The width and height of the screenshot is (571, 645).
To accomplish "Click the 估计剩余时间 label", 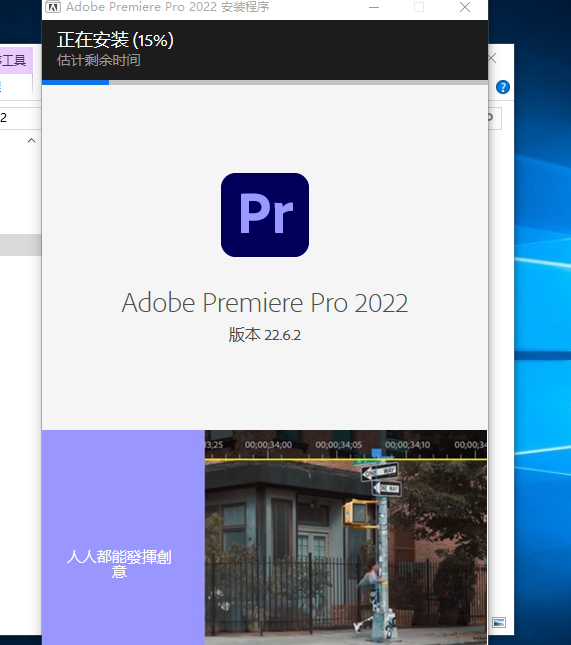I will (99, 60).
